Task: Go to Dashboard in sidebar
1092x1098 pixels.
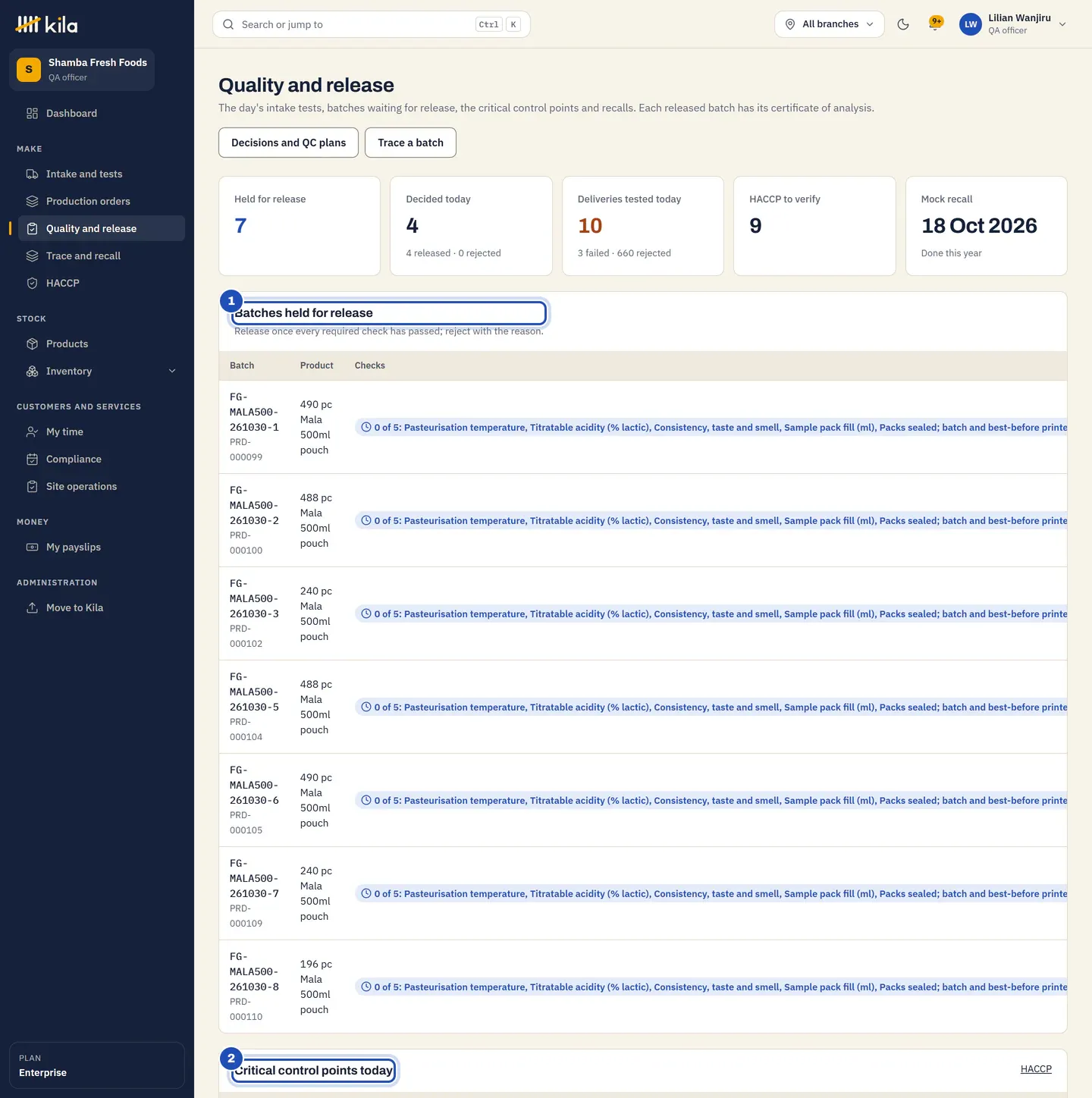Action: point(102,113)
